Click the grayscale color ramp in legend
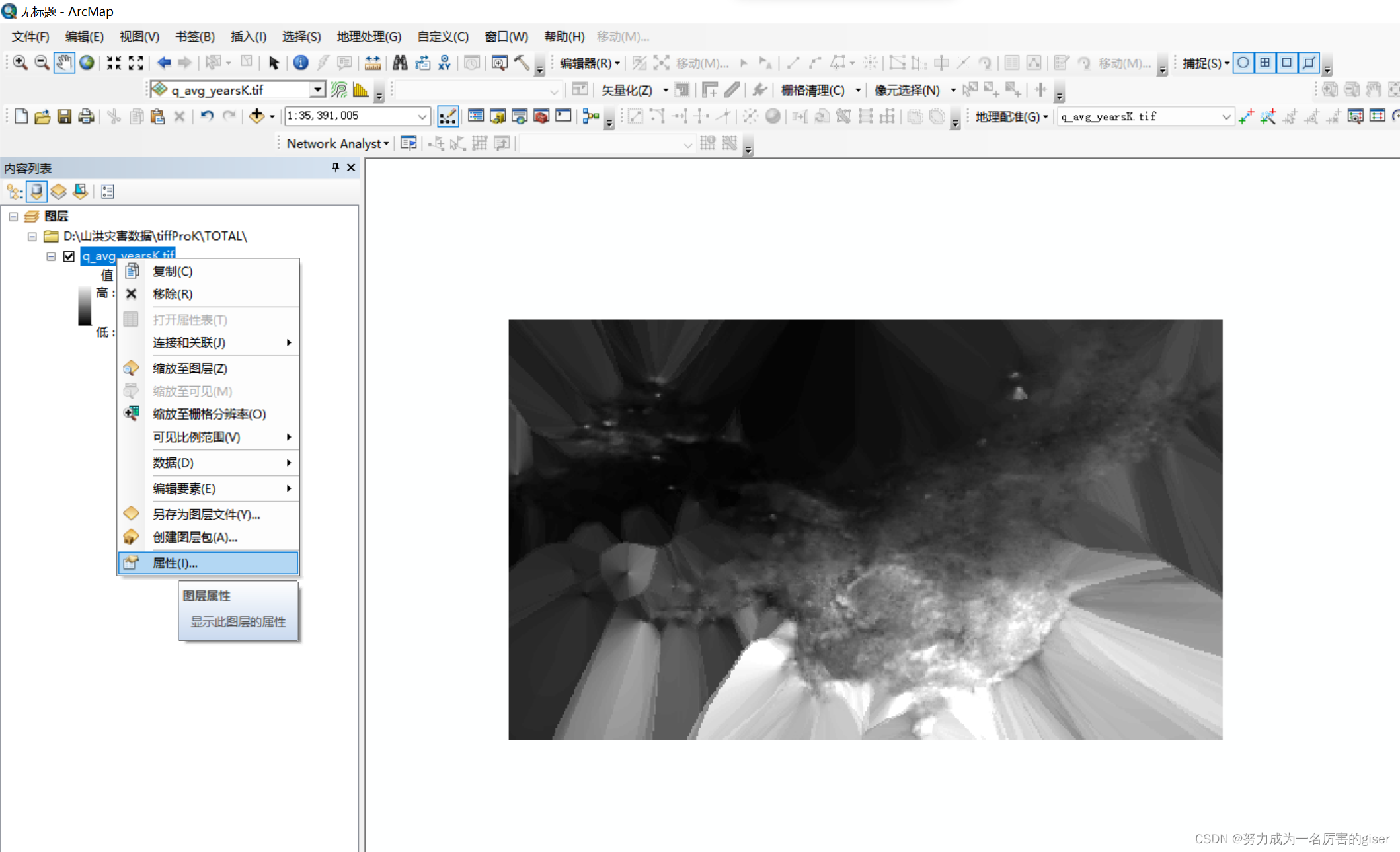The height and width of the screenshot is (852, 1400). point(85,306)
